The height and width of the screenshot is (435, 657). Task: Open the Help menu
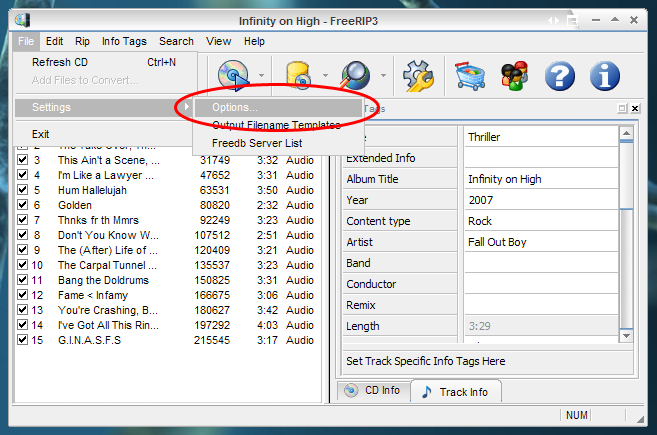[254, 41]
